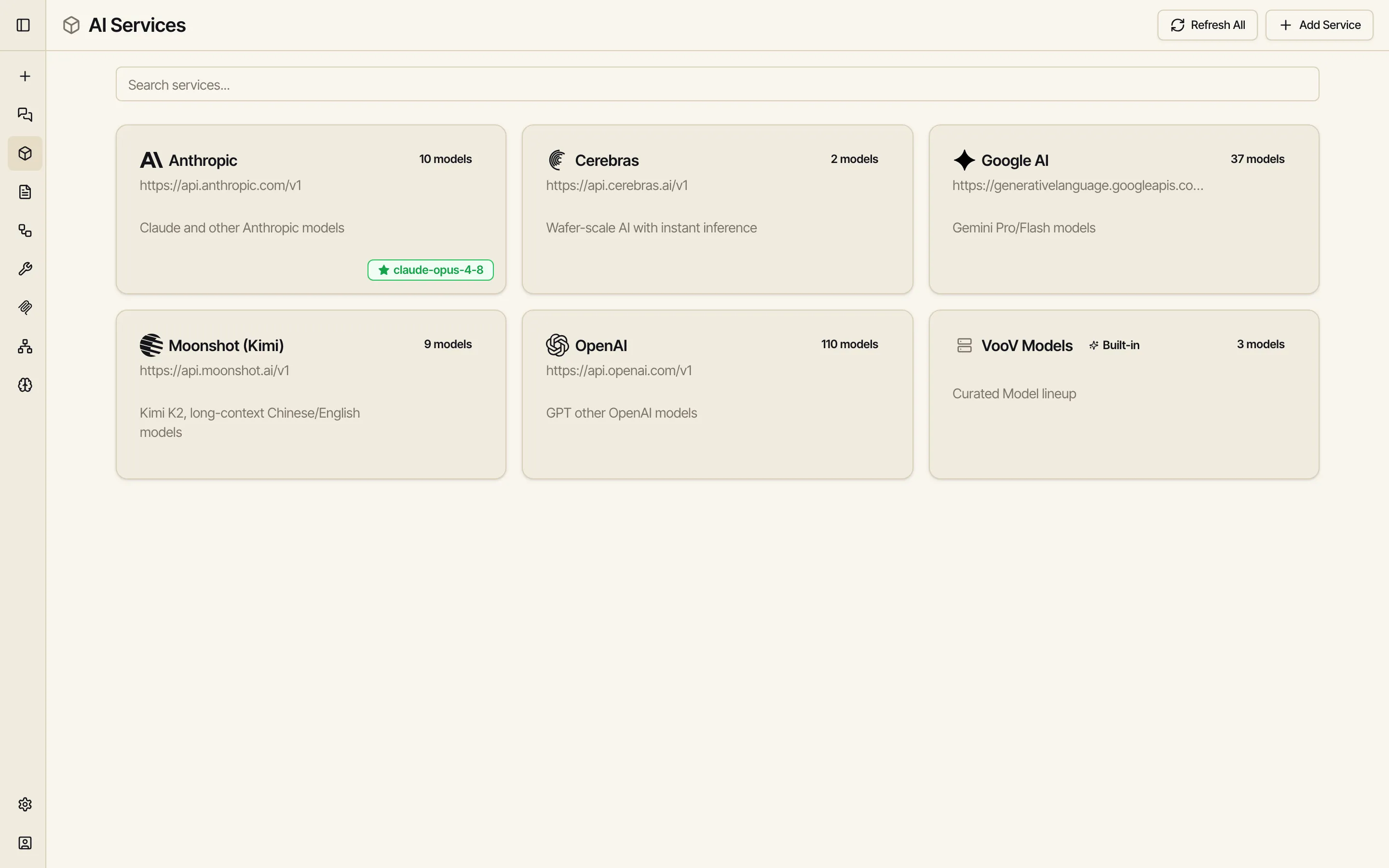The image size is (1389, 868).
Task: Click the https://api.openai.com/v1 URL
Action: (619, 370)
